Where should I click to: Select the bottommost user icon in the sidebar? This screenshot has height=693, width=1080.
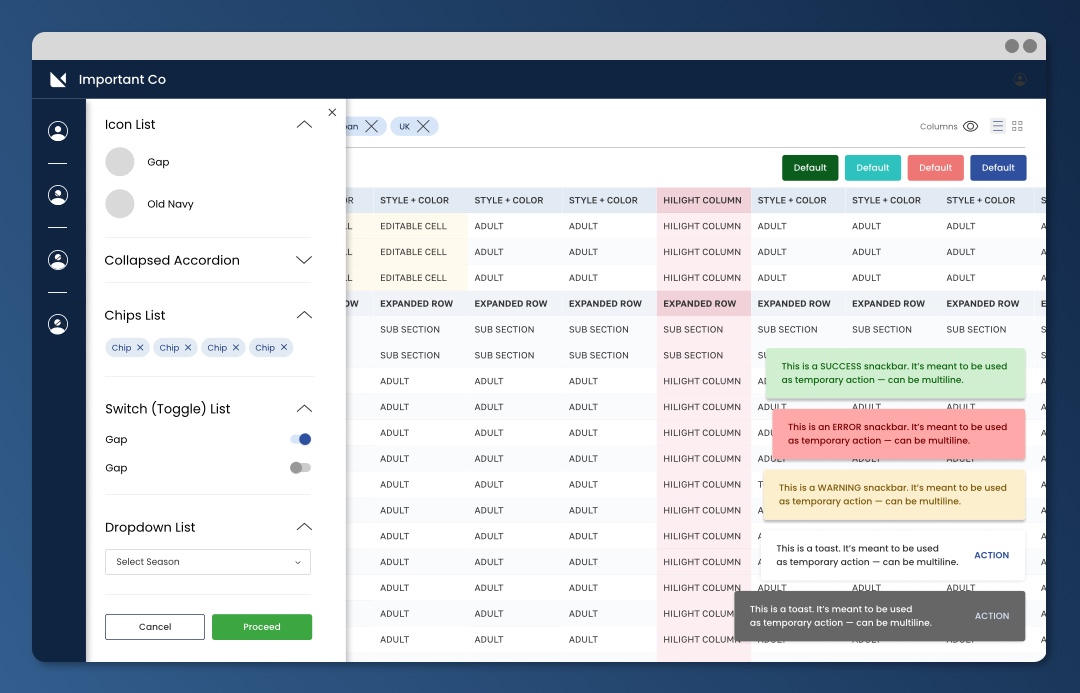click(x=58, y=324)
